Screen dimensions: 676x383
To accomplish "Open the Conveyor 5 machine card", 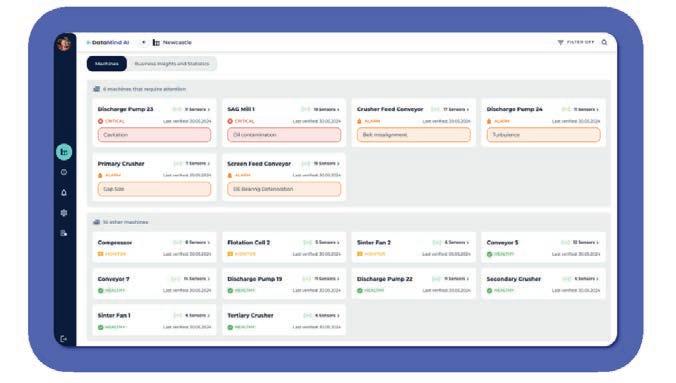I will [x=543, y=247].
